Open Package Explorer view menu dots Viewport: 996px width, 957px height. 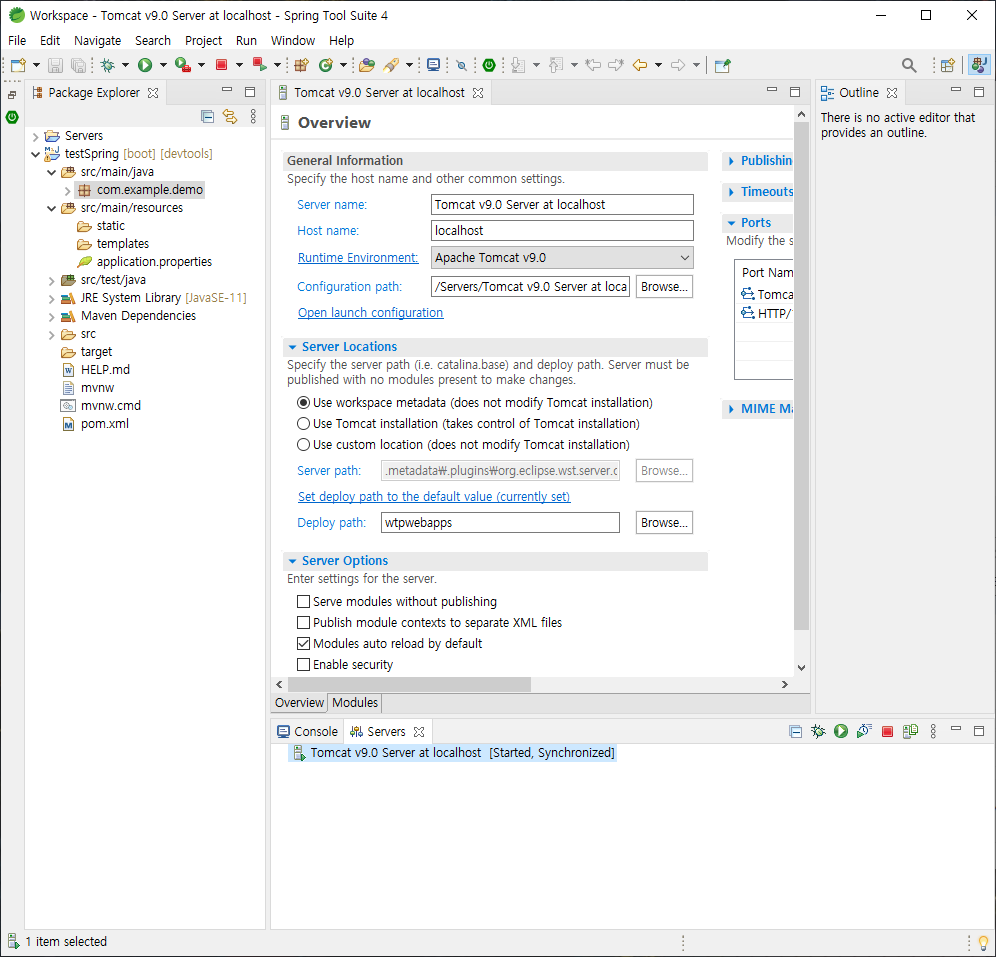253,116
